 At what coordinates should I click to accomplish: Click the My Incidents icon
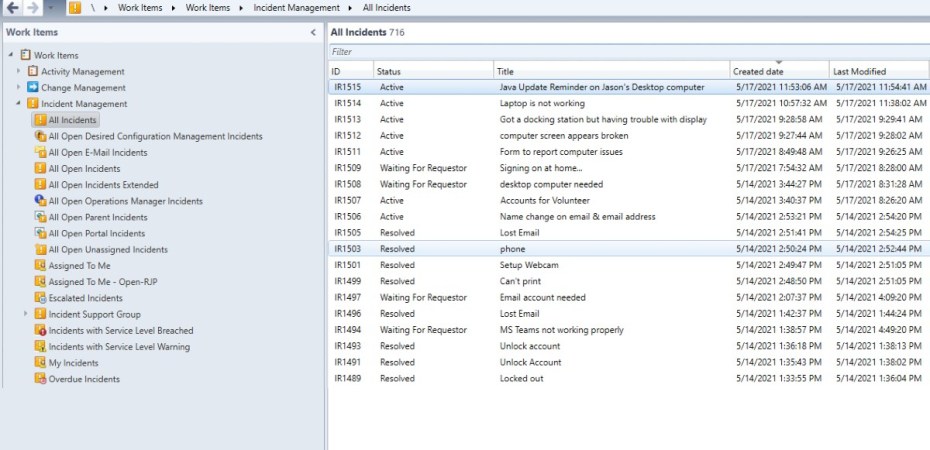pos(40,362)
